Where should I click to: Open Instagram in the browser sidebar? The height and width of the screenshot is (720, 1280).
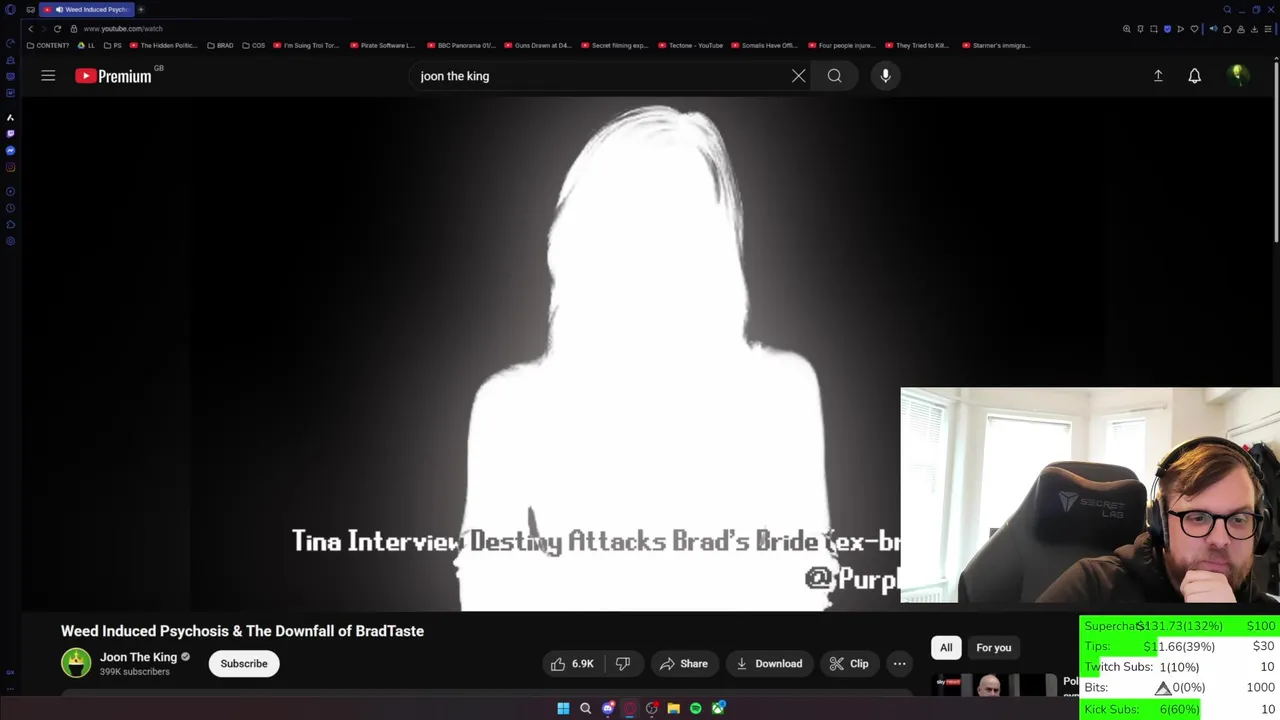(10, 166)
